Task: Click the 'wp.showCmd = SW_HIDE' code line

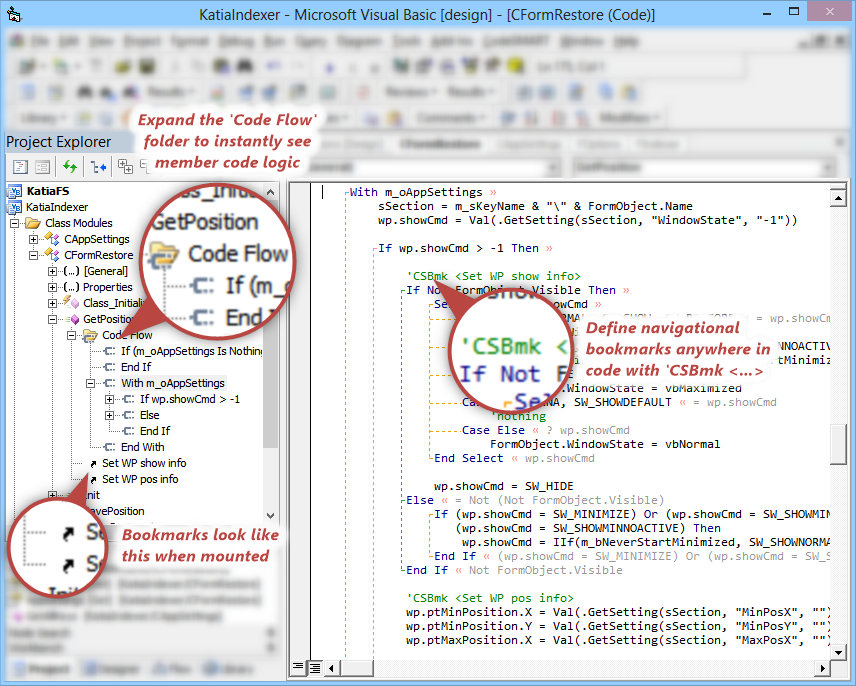Action: tap(503, 486)
